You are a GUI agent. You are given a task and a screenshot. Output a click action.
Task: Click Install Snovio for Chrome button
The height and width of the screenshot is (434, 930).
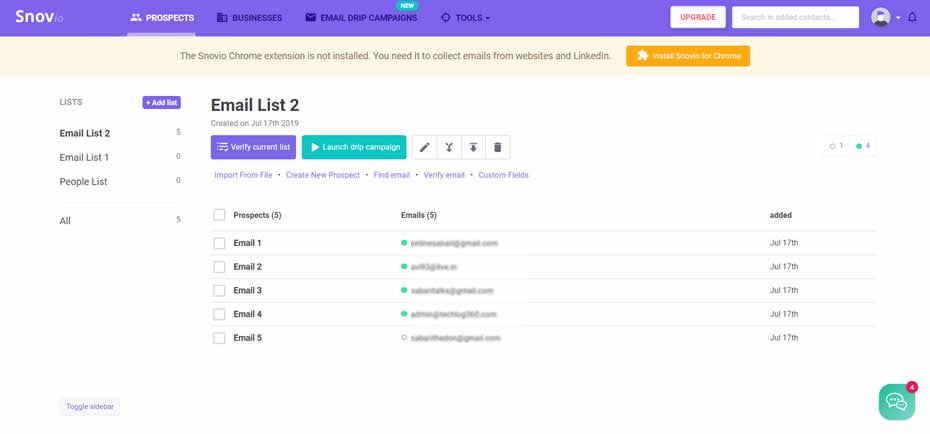coord(688,56)
